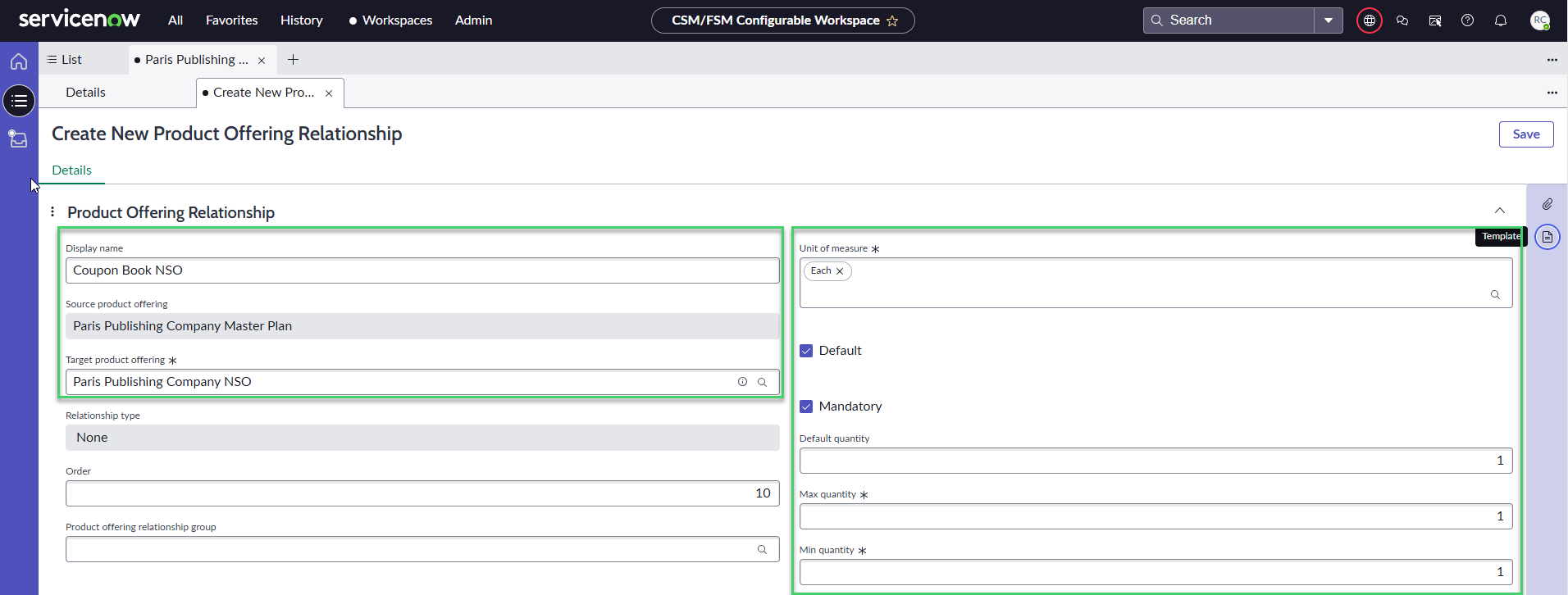This screenshot has height=595, width=1568.
Task: Uncheck the Mandatory checkbox
Action: pos(806,407)
